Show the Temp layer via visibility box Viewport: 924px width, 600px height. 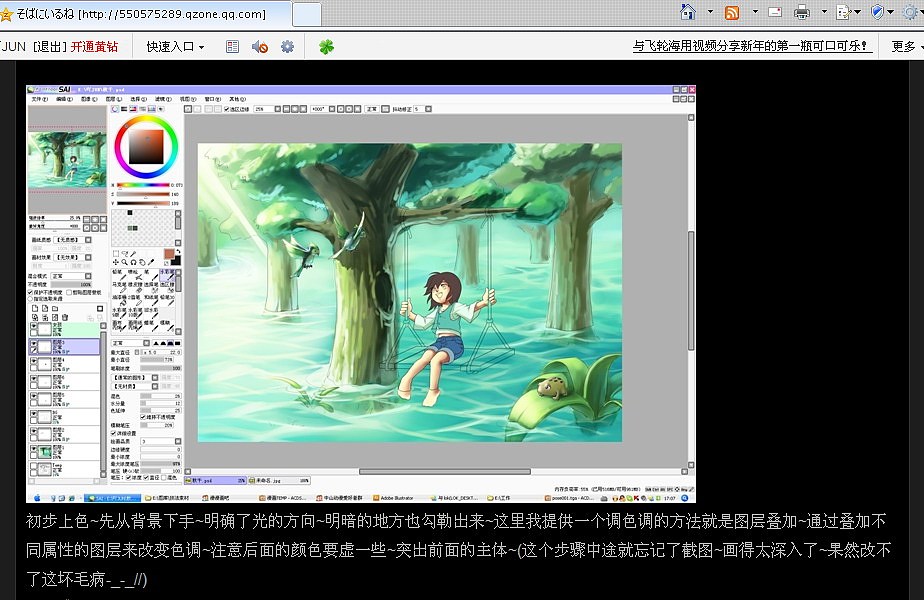pyautogui.click(x=34, y=465)
